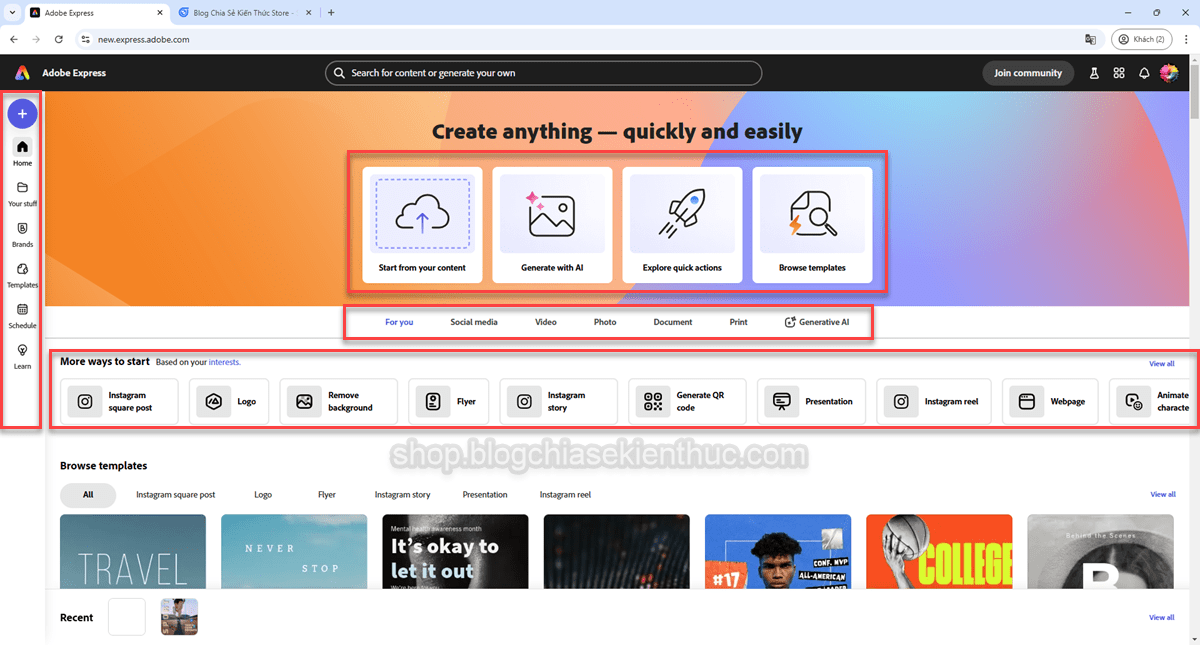Select the Document tab
Viewport: 1200px width, 645px height.
(x=673, y=322)
